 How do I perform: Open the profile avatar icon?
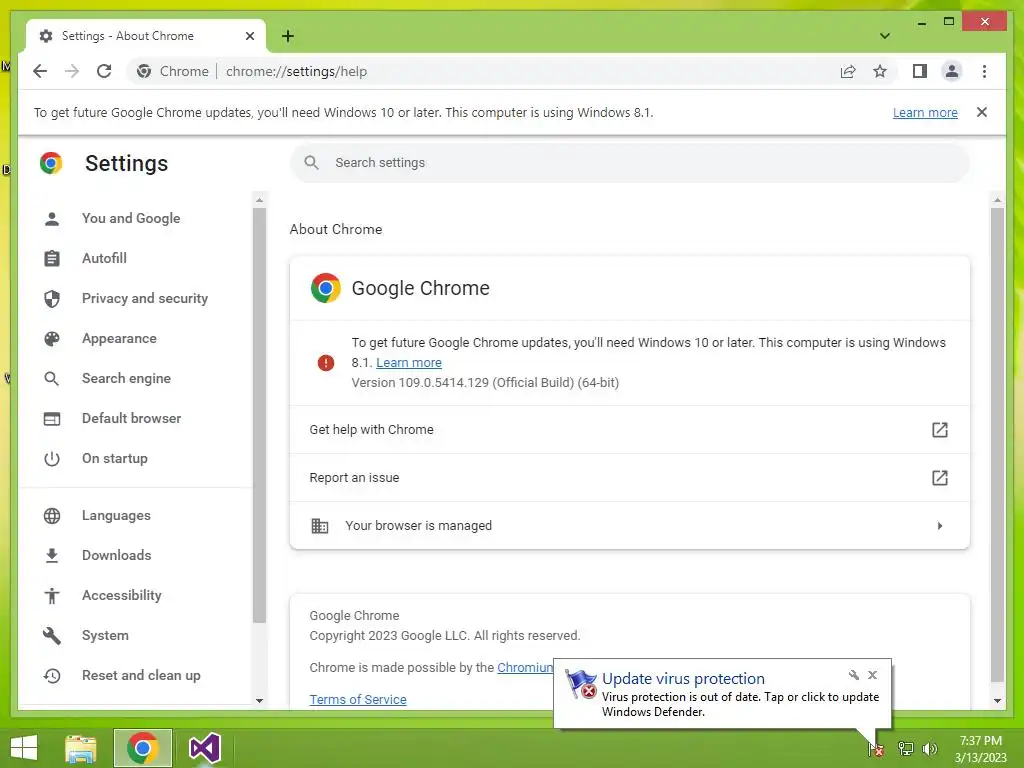coord(952,71)
